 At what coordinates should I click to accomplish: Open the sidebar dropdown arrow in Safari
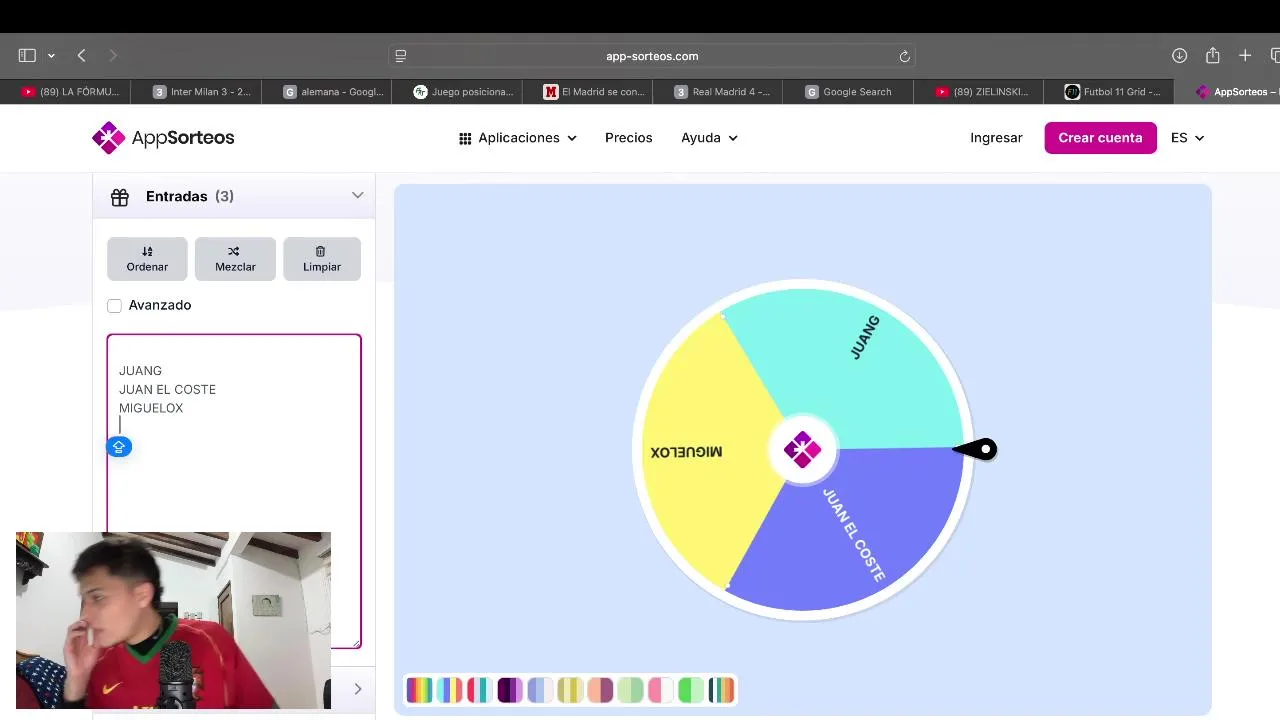click(51, 56)
